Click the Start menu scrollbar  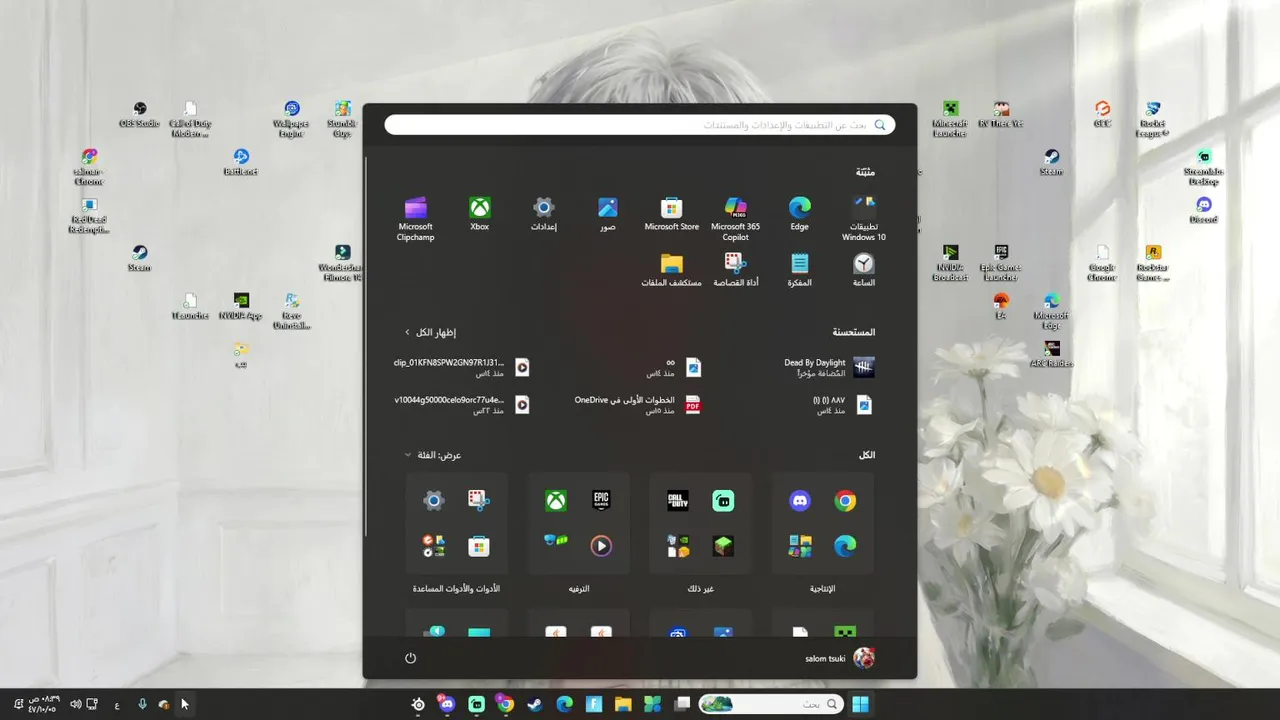pos(367,345)
